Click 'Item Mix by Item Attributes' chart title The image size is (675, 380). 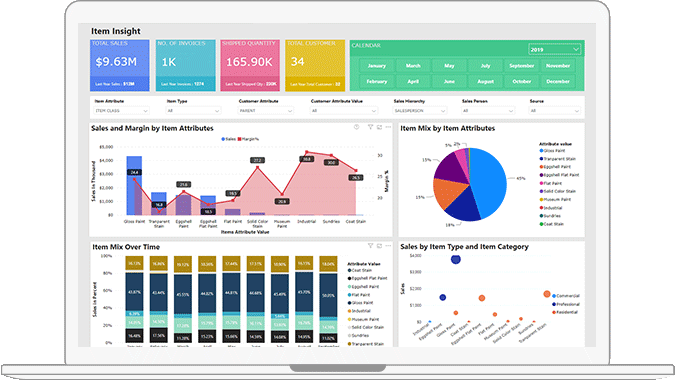(x=447, y=128)
